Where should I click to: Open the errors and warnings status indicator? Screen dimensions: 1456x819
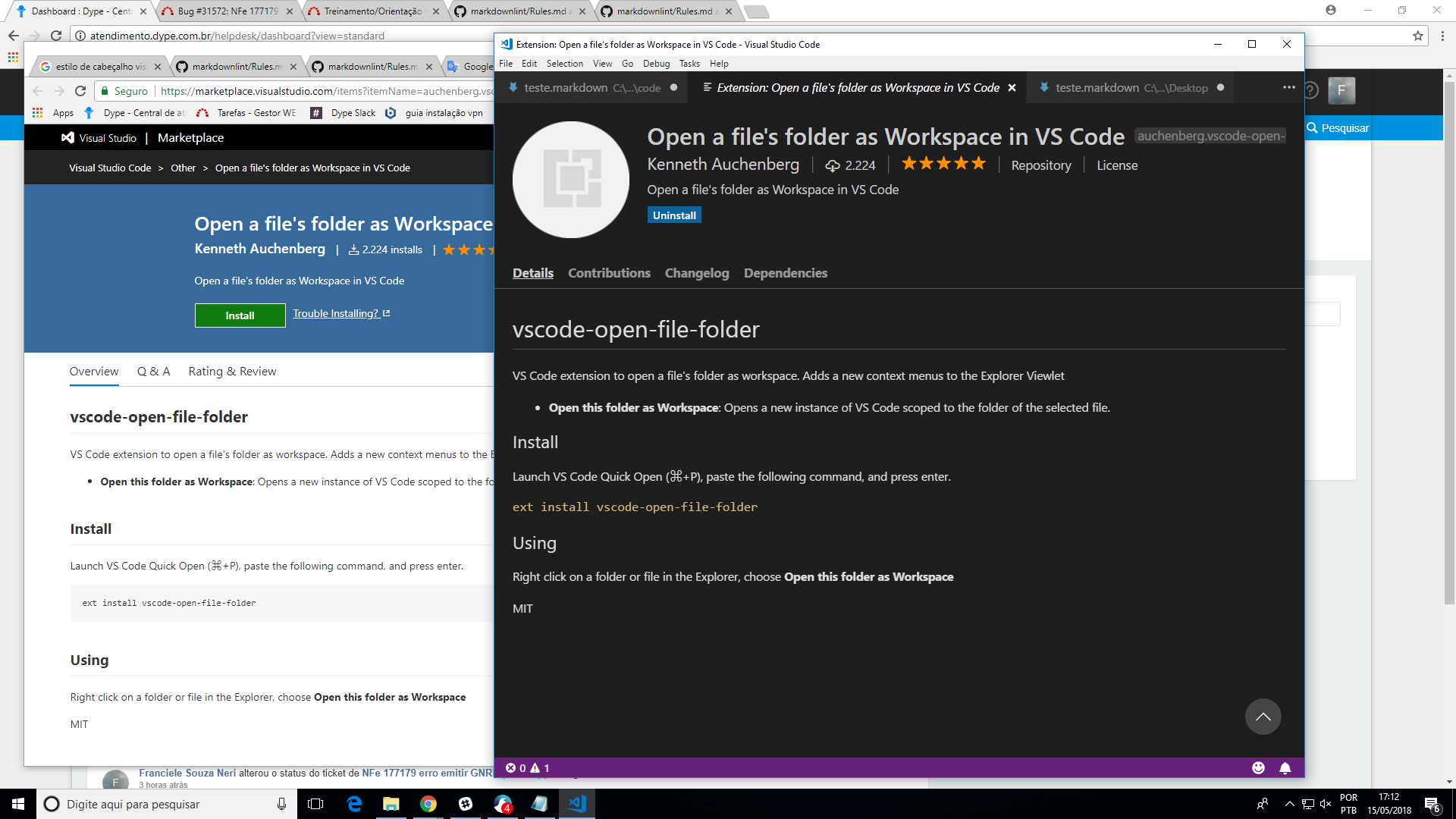pos(528,768)
